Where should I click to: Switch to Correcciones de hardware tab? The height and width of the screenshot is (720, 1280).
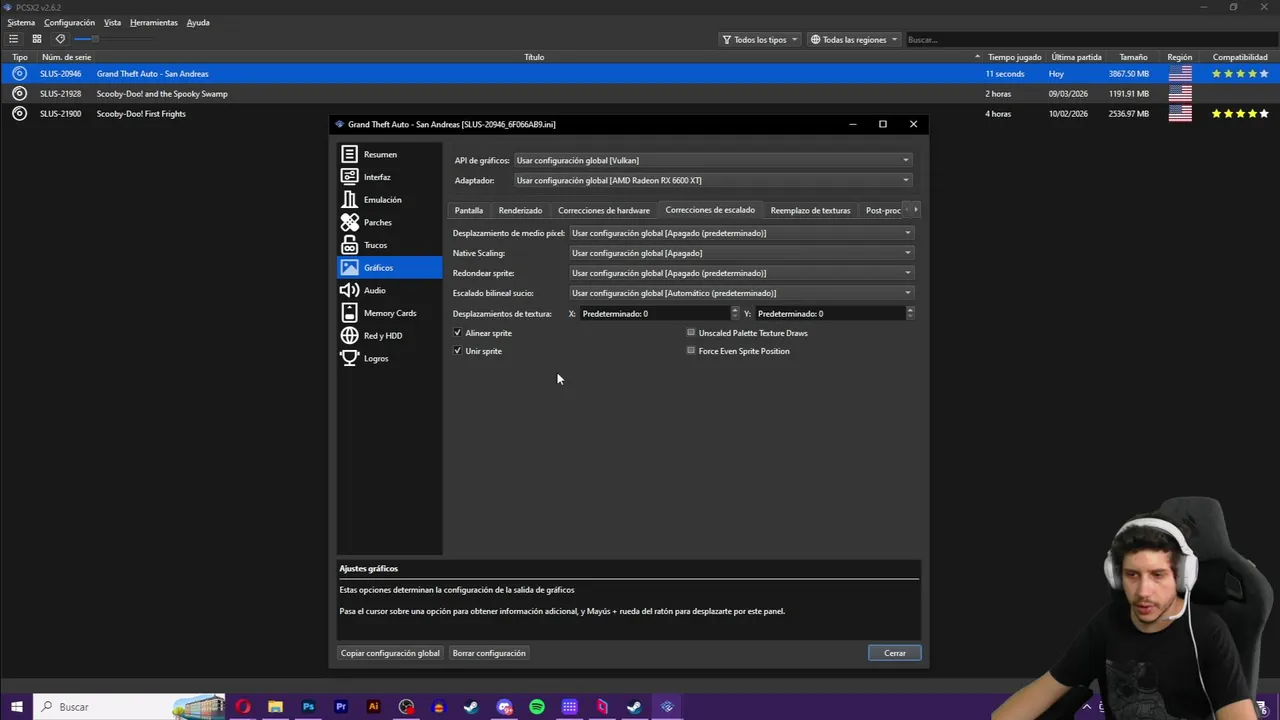click(x=604, y=210)
